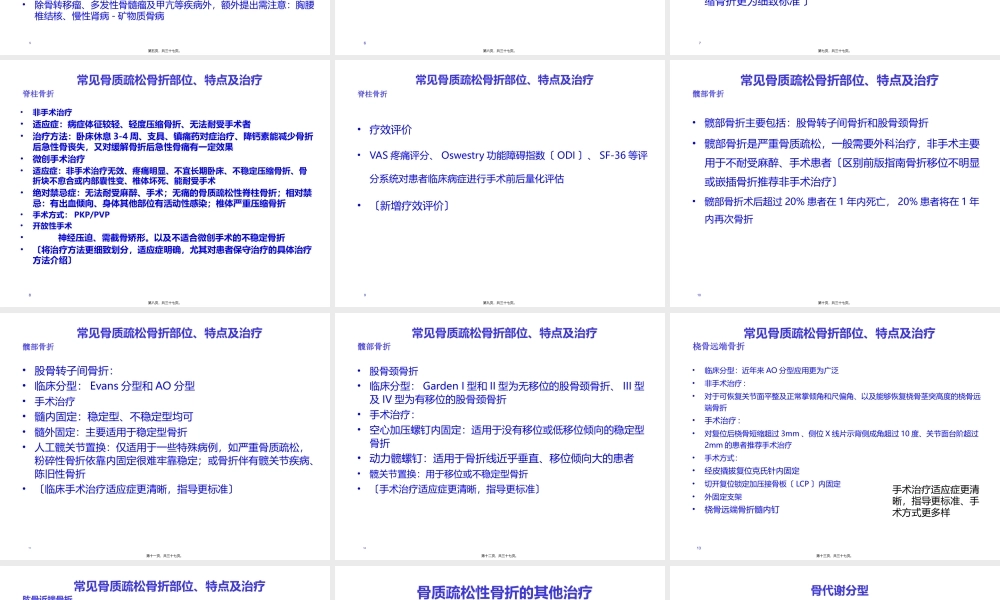Click 髋关节置换: 用于移位或不稳定型骨折
The height and width of the screenshot is (600, 1000).
click(x=448, y=474)
